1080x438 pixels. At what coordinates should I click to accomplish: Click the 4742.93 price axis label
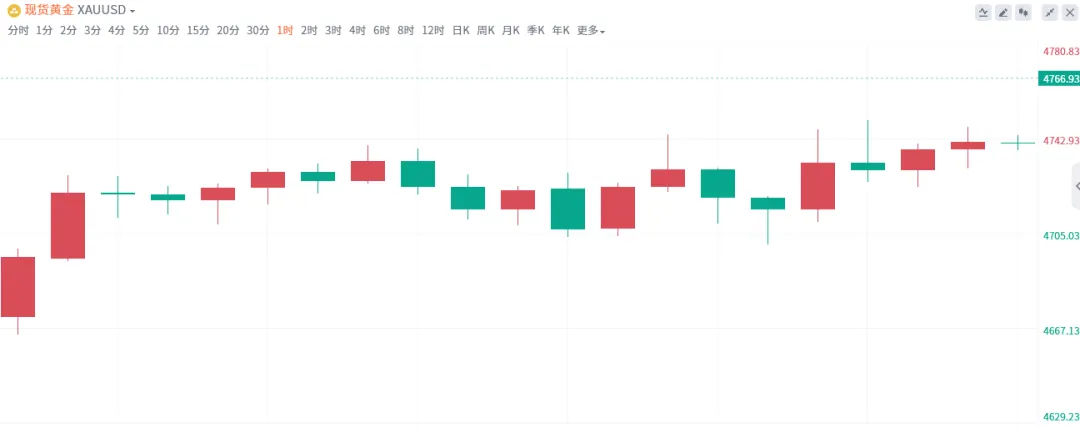click(x=1060, y=141)
